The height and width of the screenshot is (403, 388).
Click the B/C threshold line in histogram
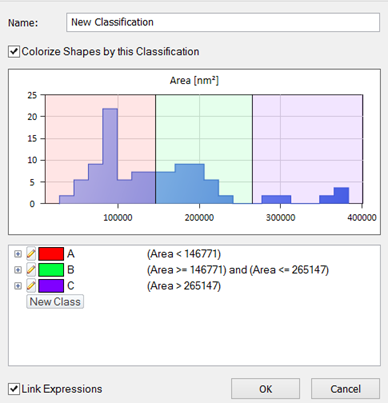point(252,149)
